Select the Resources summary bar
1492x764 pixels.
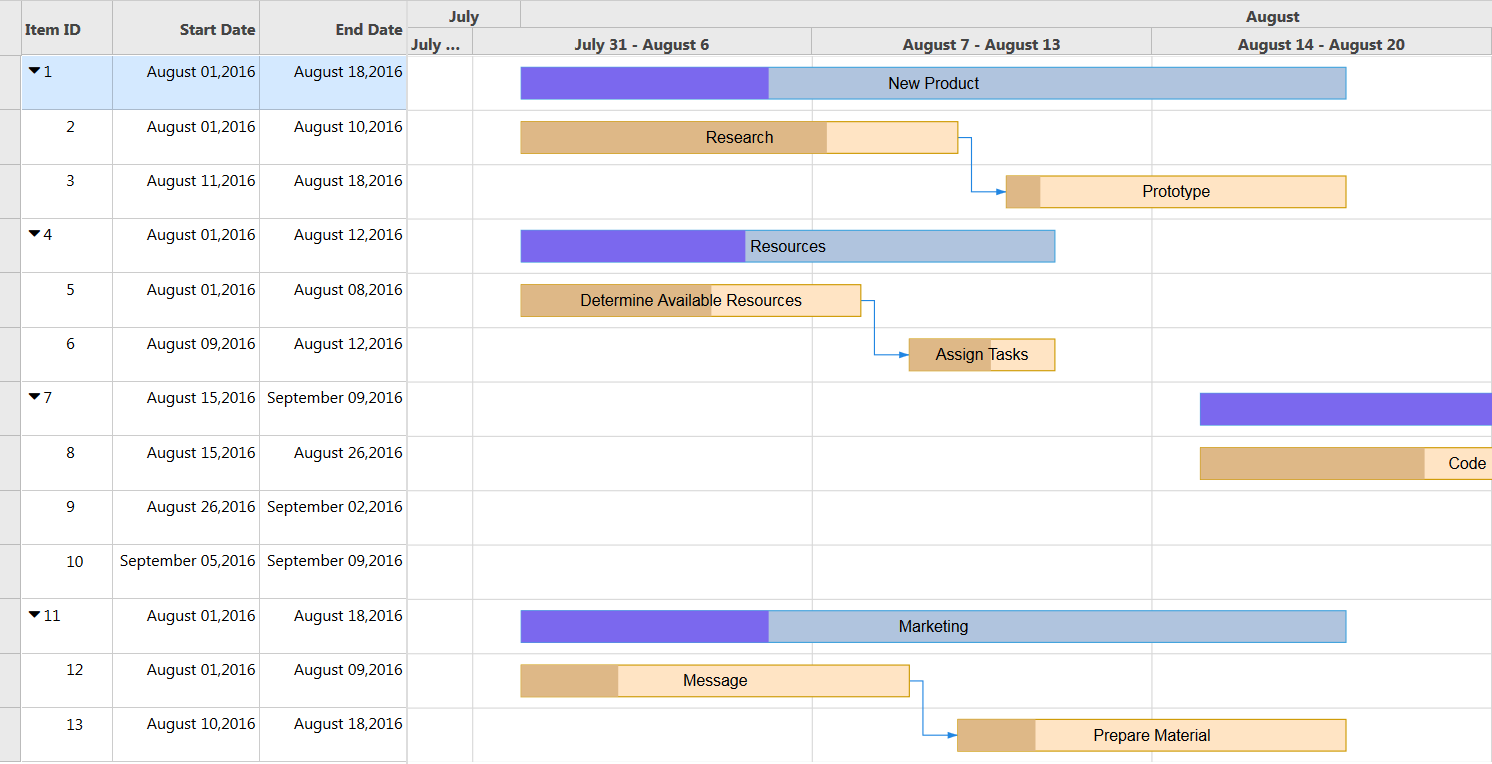click(x=788, y=246)
